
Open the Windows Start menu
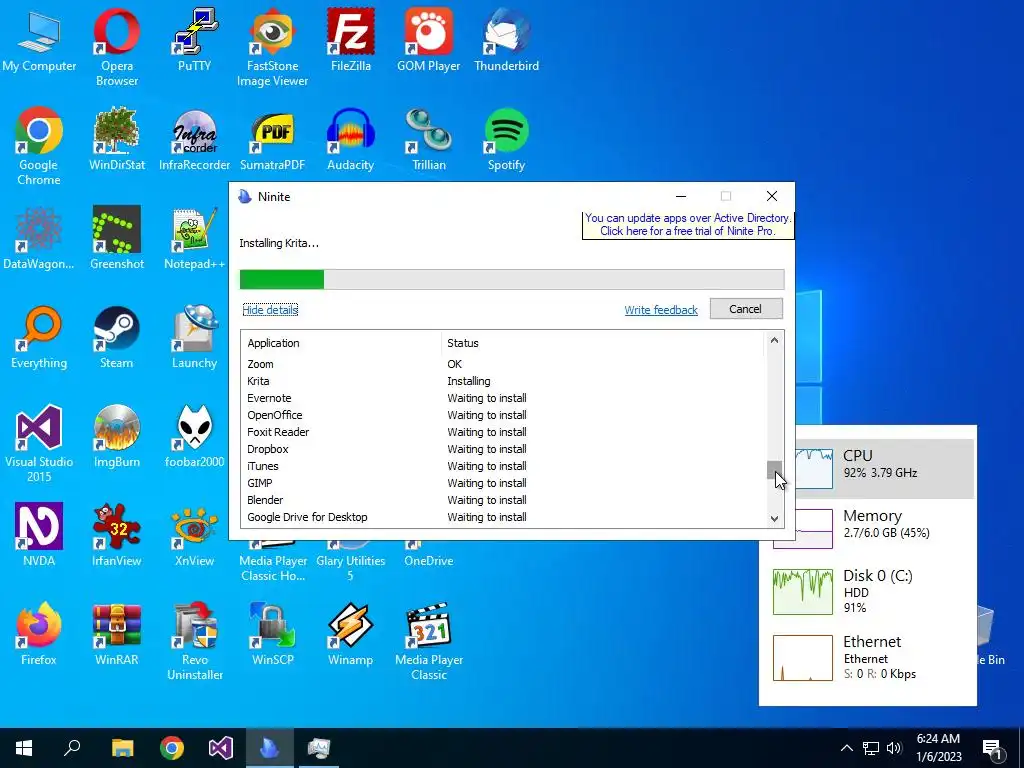click(24, 748)
